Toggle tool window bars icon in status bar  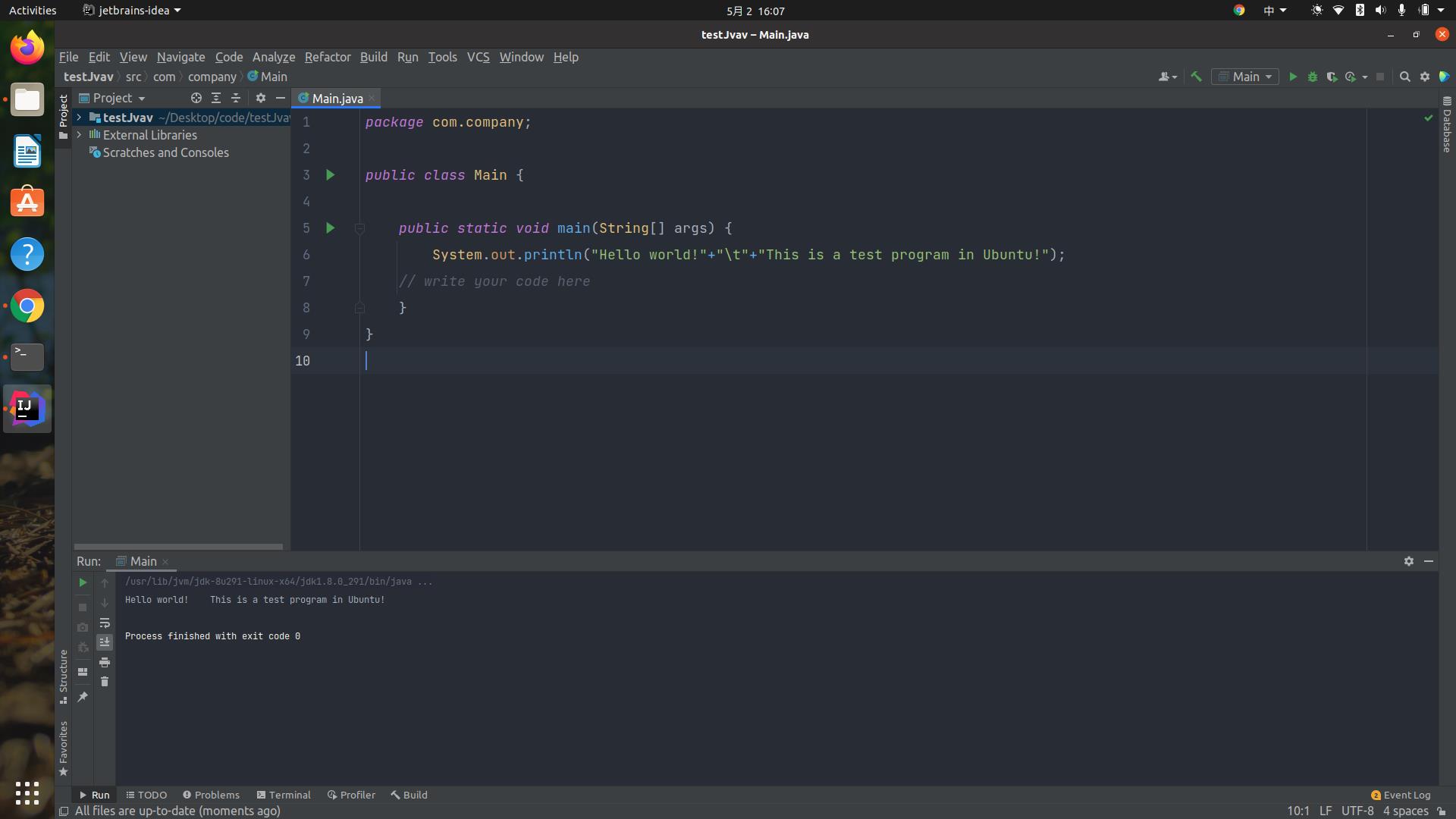tap(64, 811)
